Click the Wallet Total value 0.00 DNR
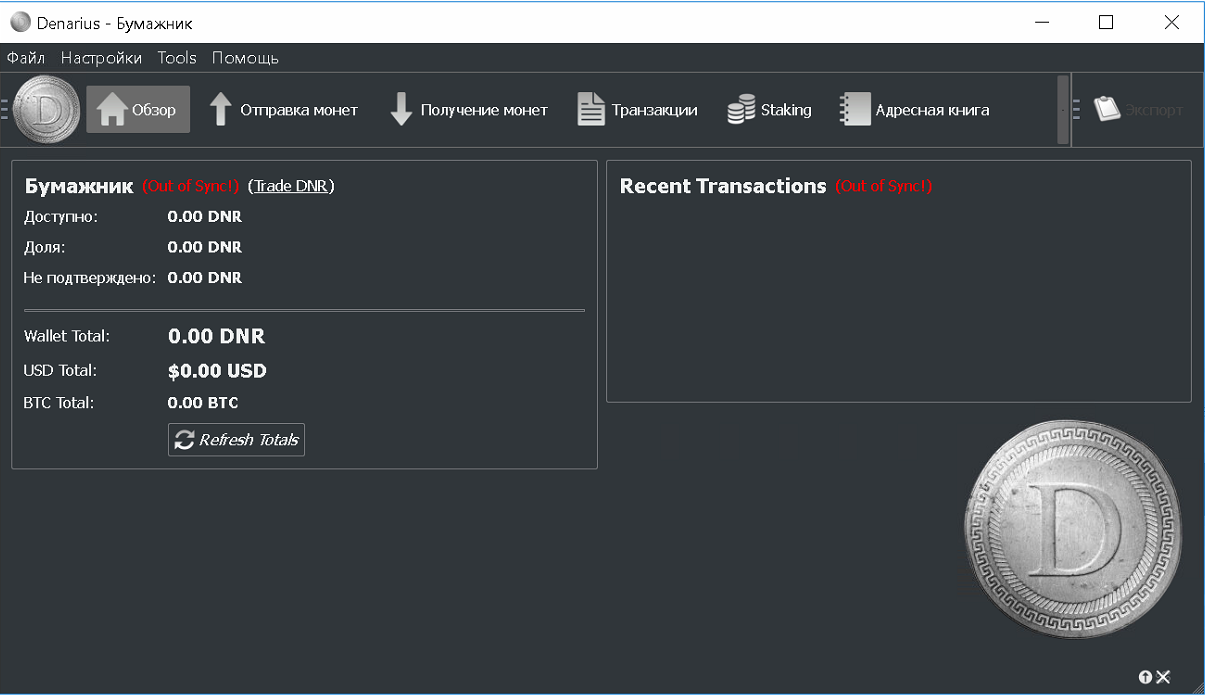 click(217, 337)
